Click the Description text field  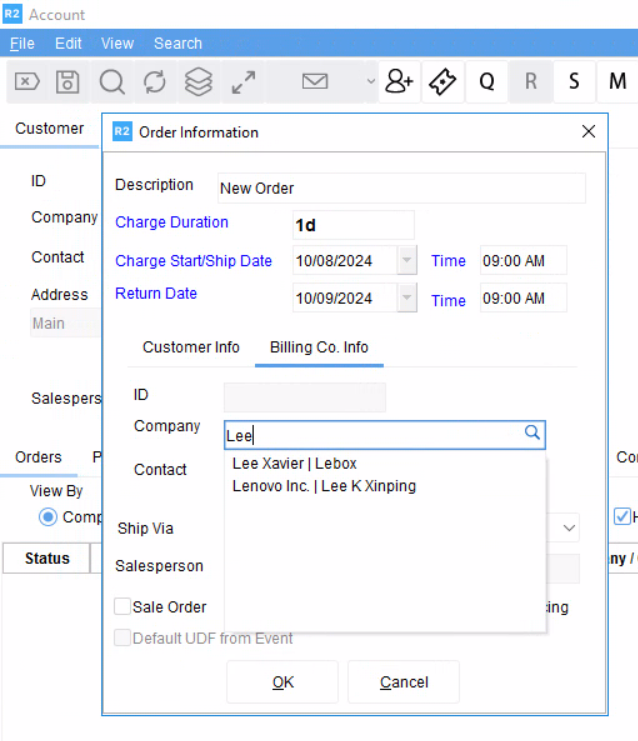pos(401,188)
